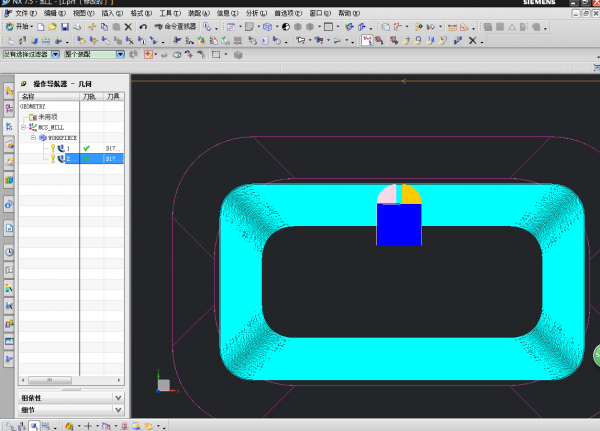Click green check mark of operation 1
The image size is (600, 431).
[86, 148]
